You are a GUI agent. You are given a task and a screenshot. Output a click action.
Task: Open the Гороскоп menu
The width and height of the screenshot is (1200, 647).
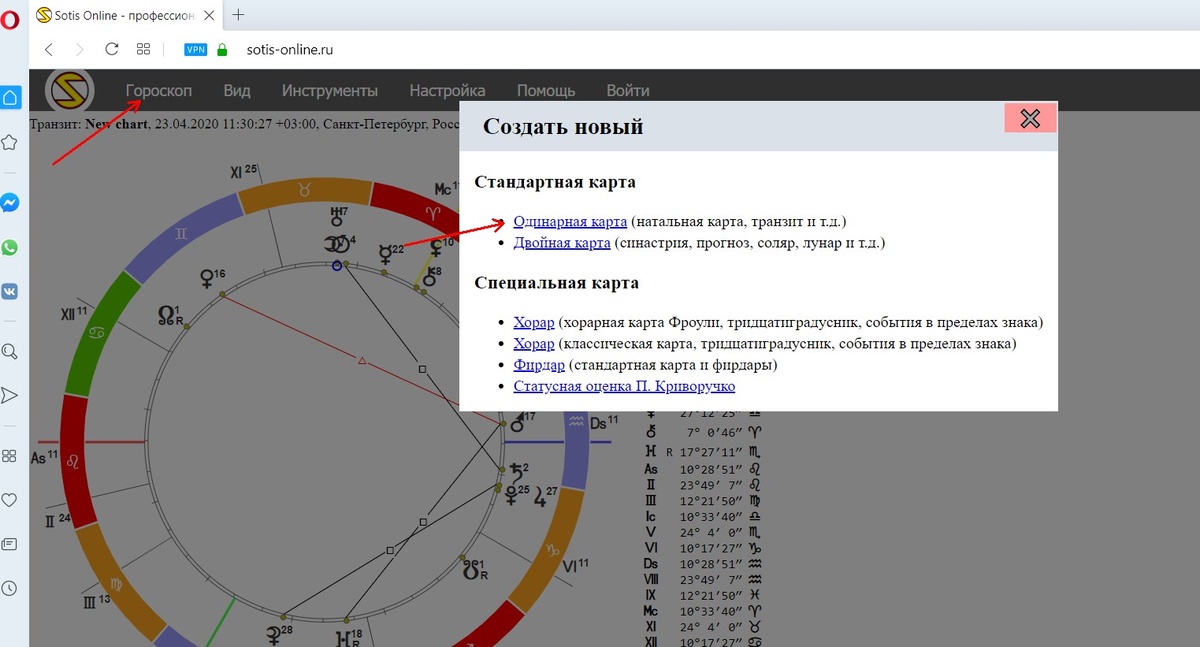159,91
